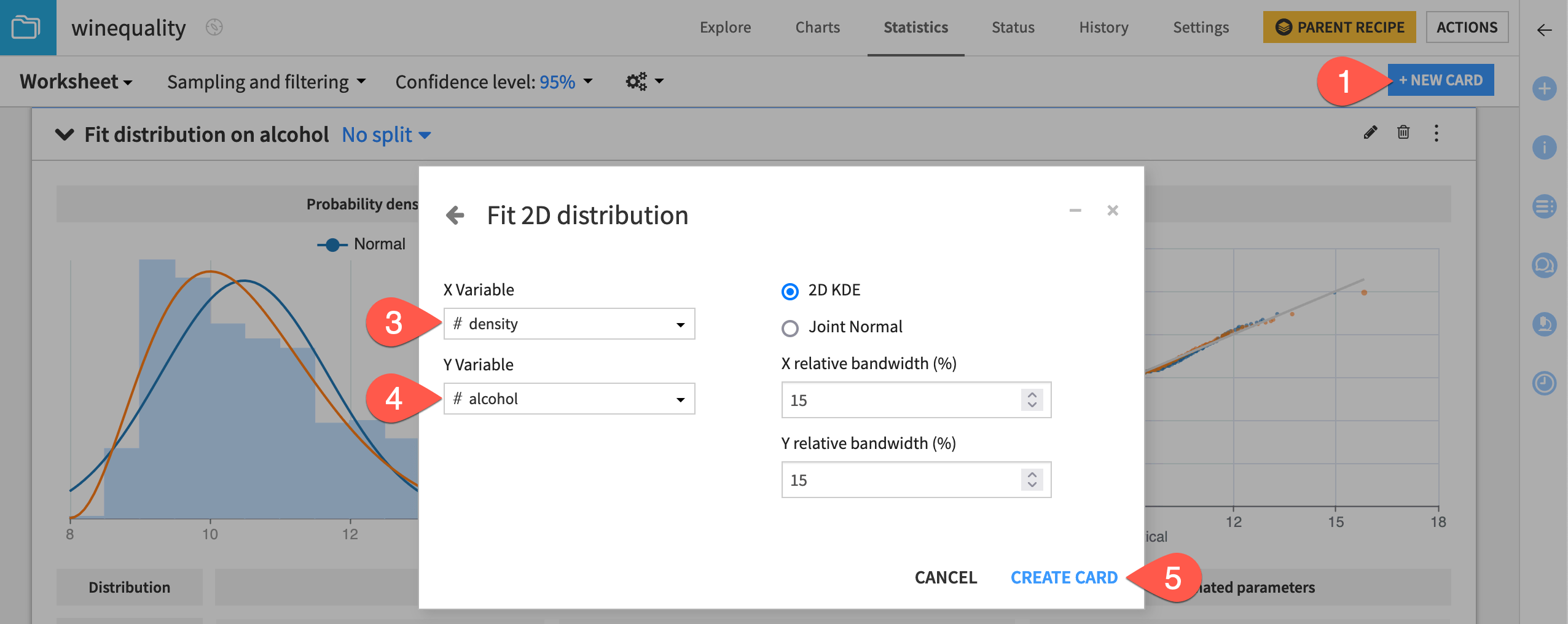Open the card's three-dot options menu
This screenshot has height=624, width=1568.
tap(1437, 133)
